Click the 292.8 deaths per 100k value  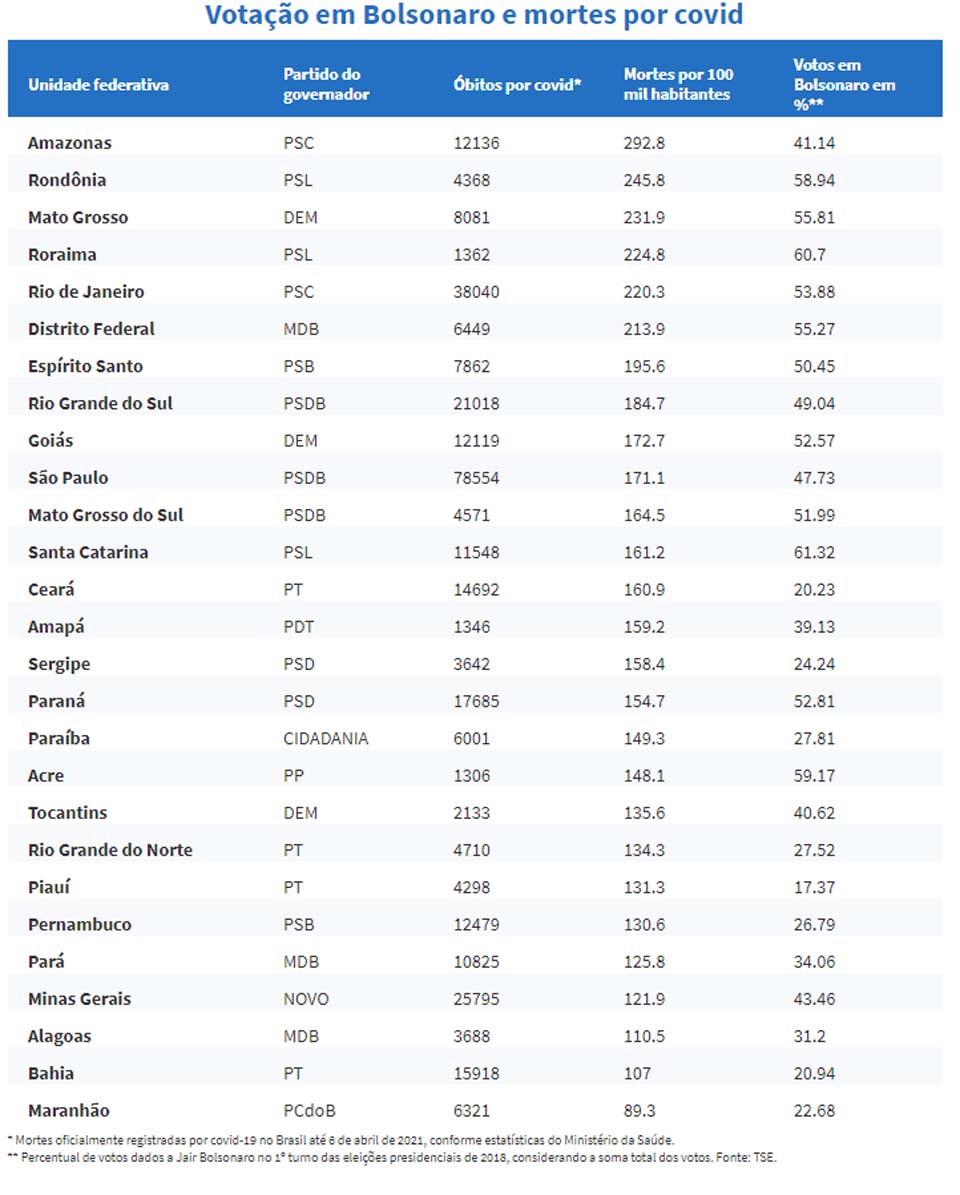point(644,143)
